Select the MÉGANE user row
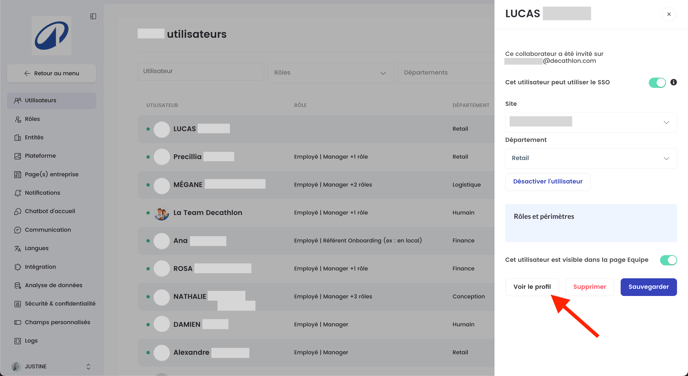688x376 pixels. 316,185
